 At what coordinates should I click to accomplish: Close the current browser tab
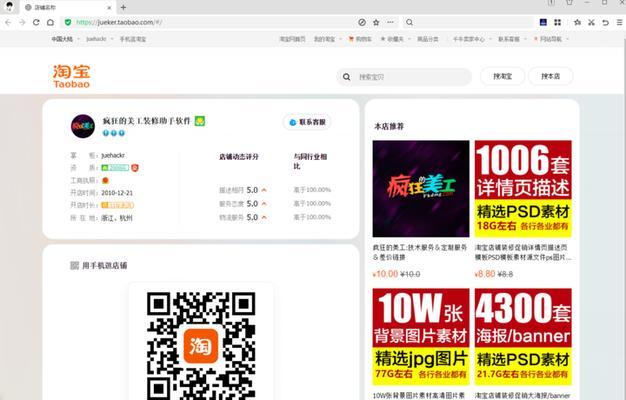(x=109, y=7)
